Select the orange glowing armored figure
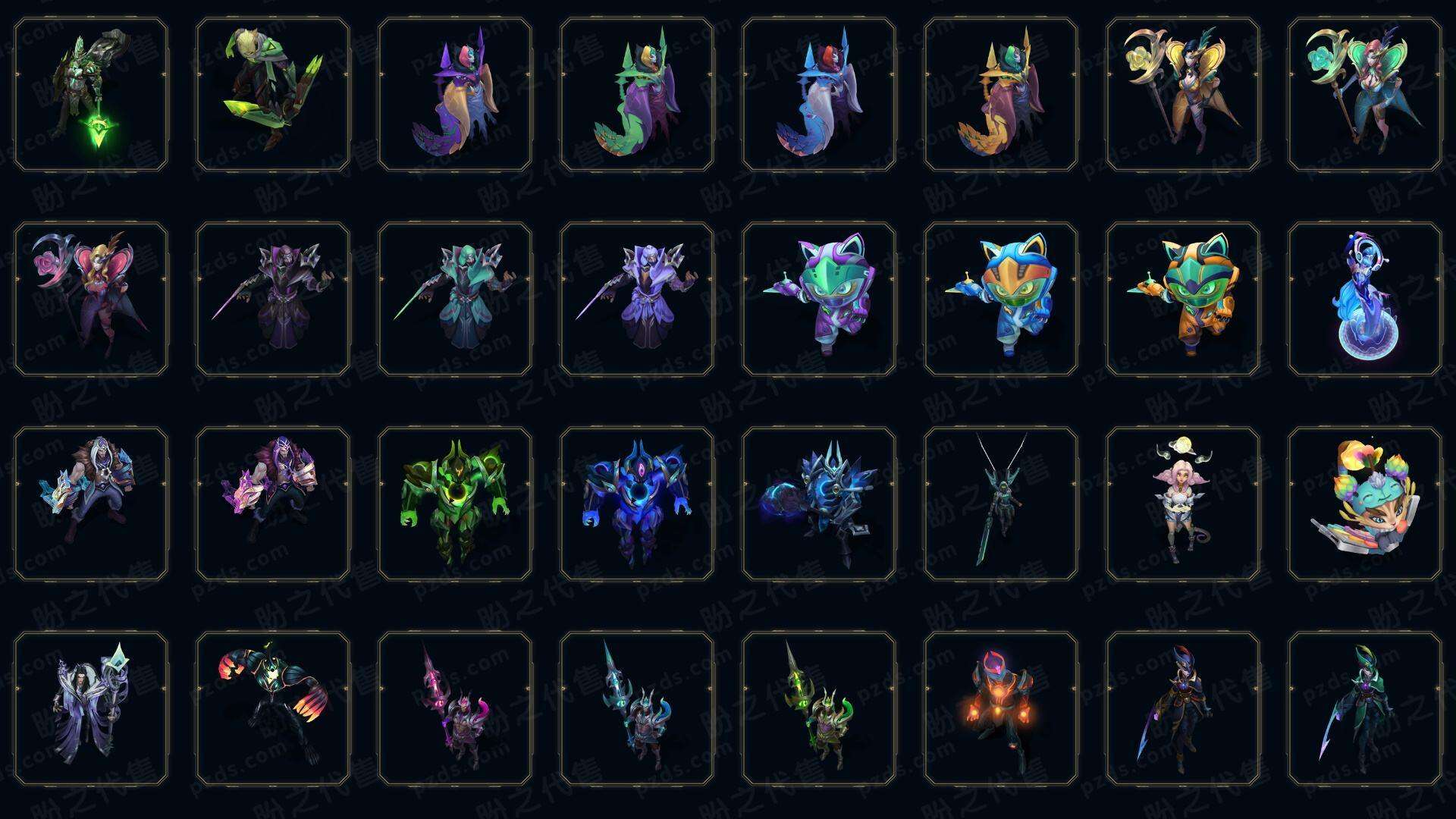Viewport: 1456px width, 819px height. point(1001,708)
